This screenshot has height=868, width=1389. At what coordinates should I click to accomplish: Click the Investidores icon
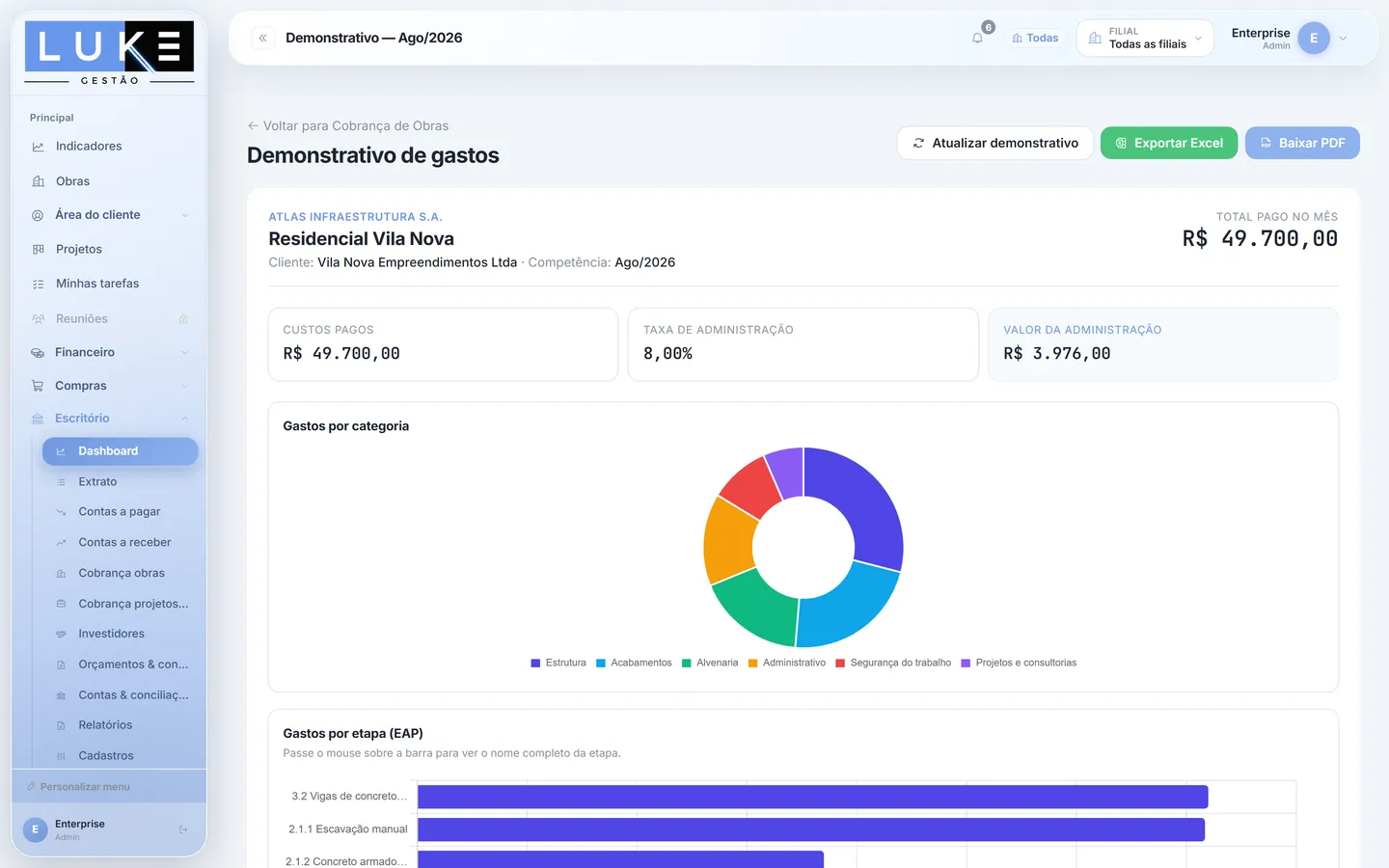[61, 634]
